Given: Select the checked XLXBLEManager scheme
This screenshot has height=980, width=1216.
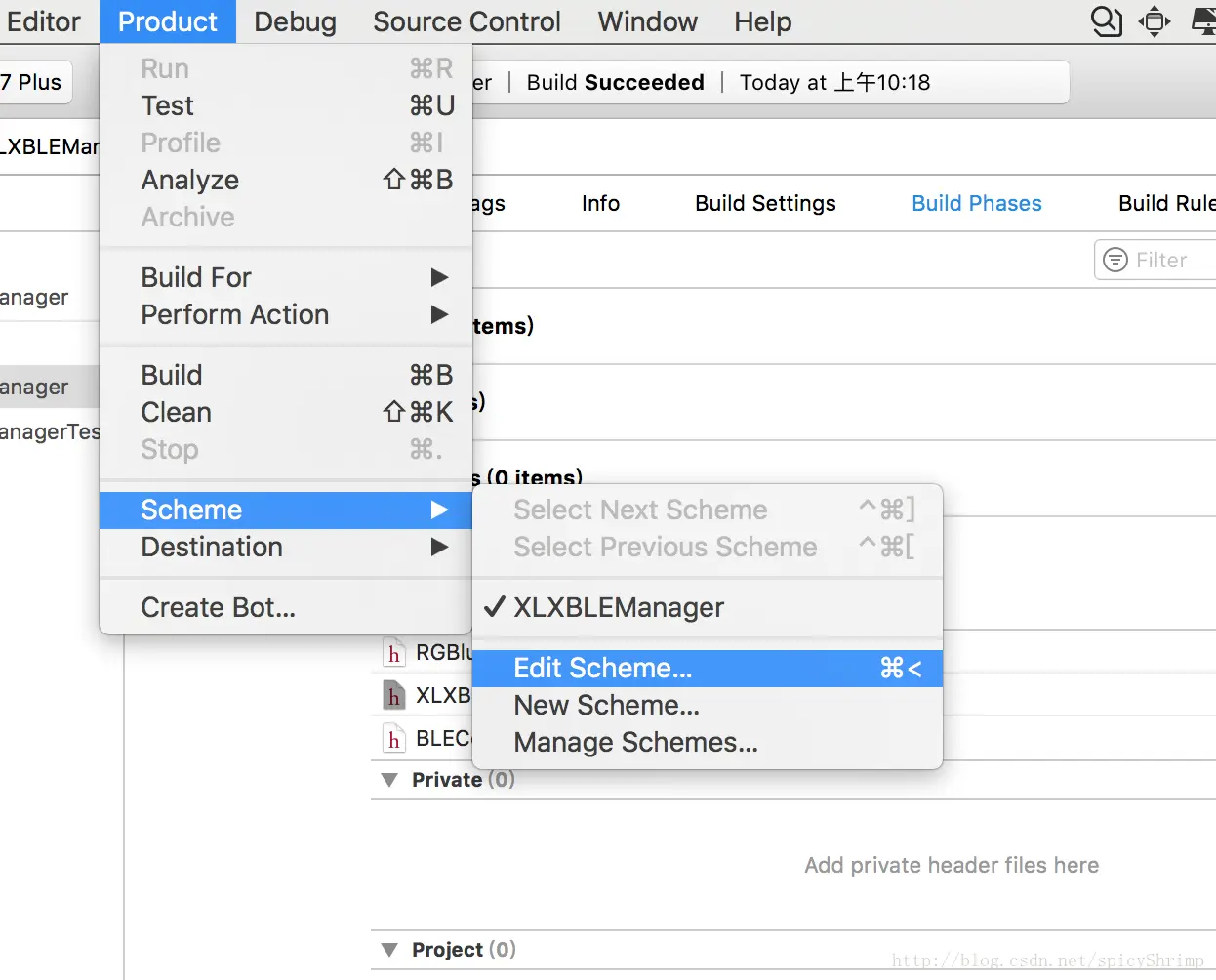Looking at the screenshot, I should pyautogui.click(x=618, y=607).
